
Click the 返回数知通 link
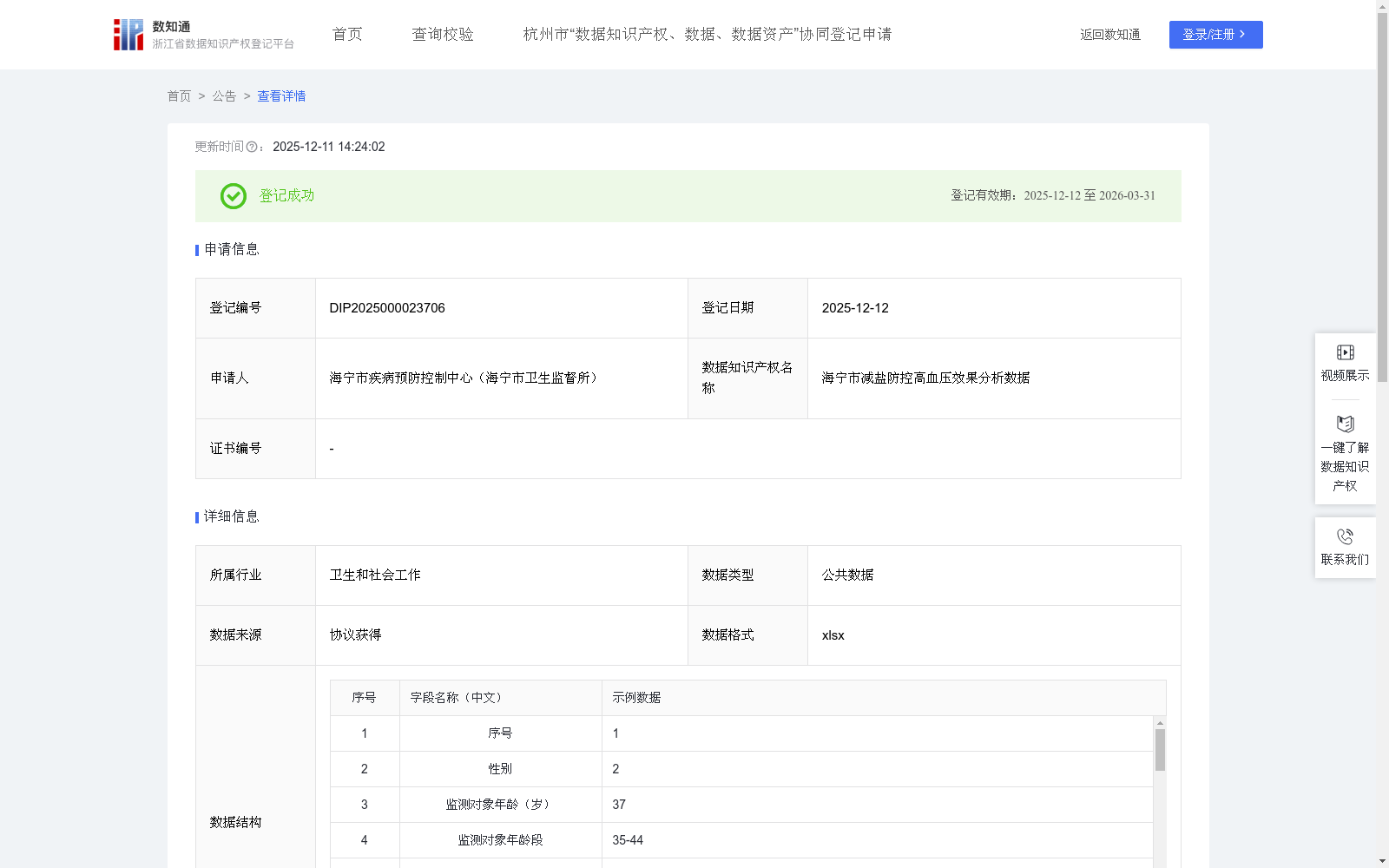1110,35
